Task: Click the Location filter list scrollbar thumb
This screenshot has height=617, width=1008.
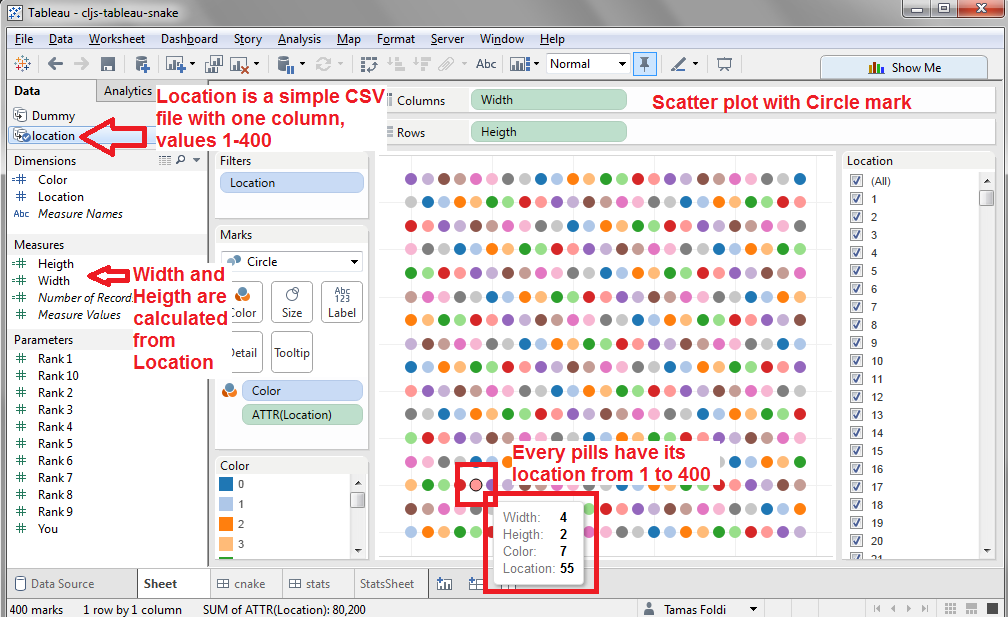Action: (x=986, y=197)
